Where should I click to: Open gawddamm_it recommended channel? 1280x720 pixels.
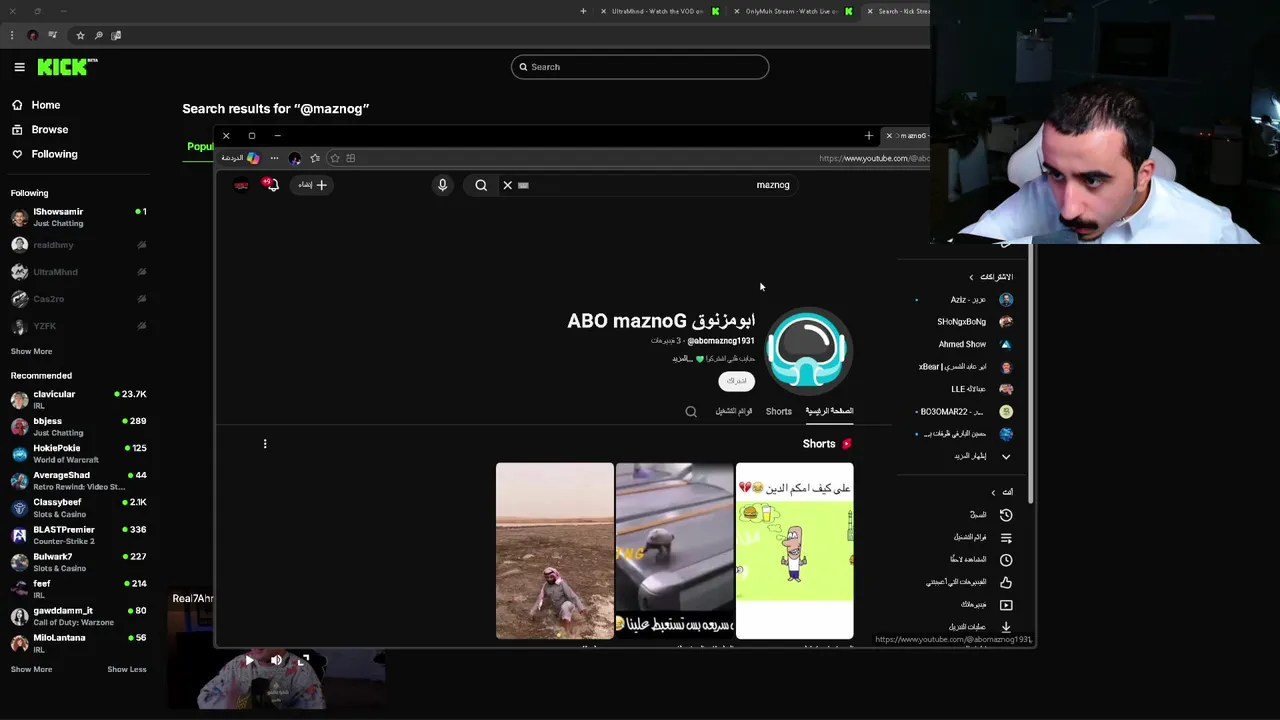[x=78, y=616]
